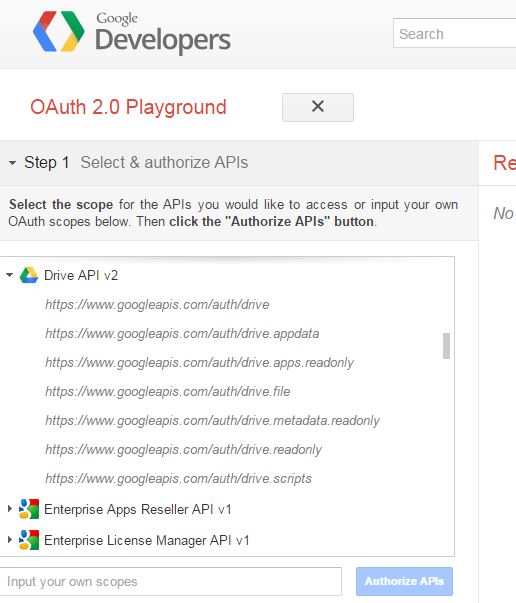Screen dimensions: 516x603
Task: Select the auth/drive scope
Action: coord(157,305)
